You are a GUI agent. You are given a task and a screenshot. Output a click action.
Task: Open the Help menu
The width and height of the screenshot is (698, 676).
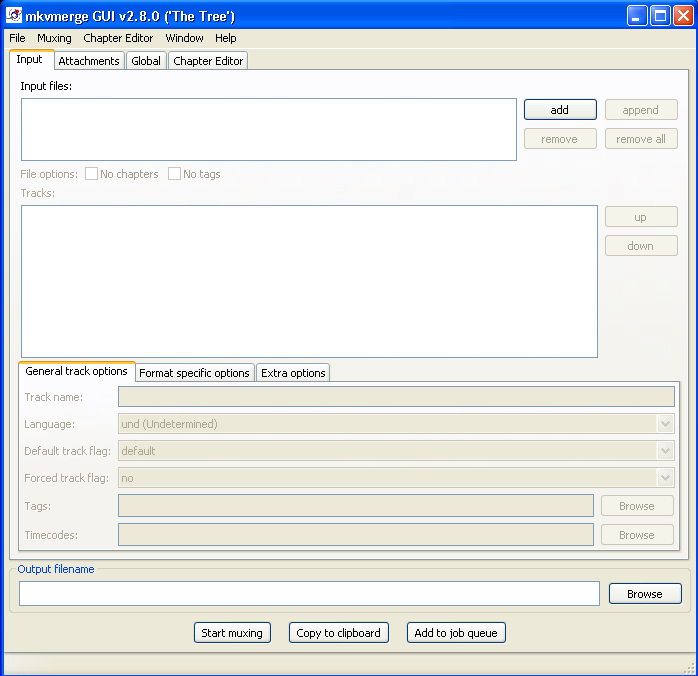pos(226,38)
